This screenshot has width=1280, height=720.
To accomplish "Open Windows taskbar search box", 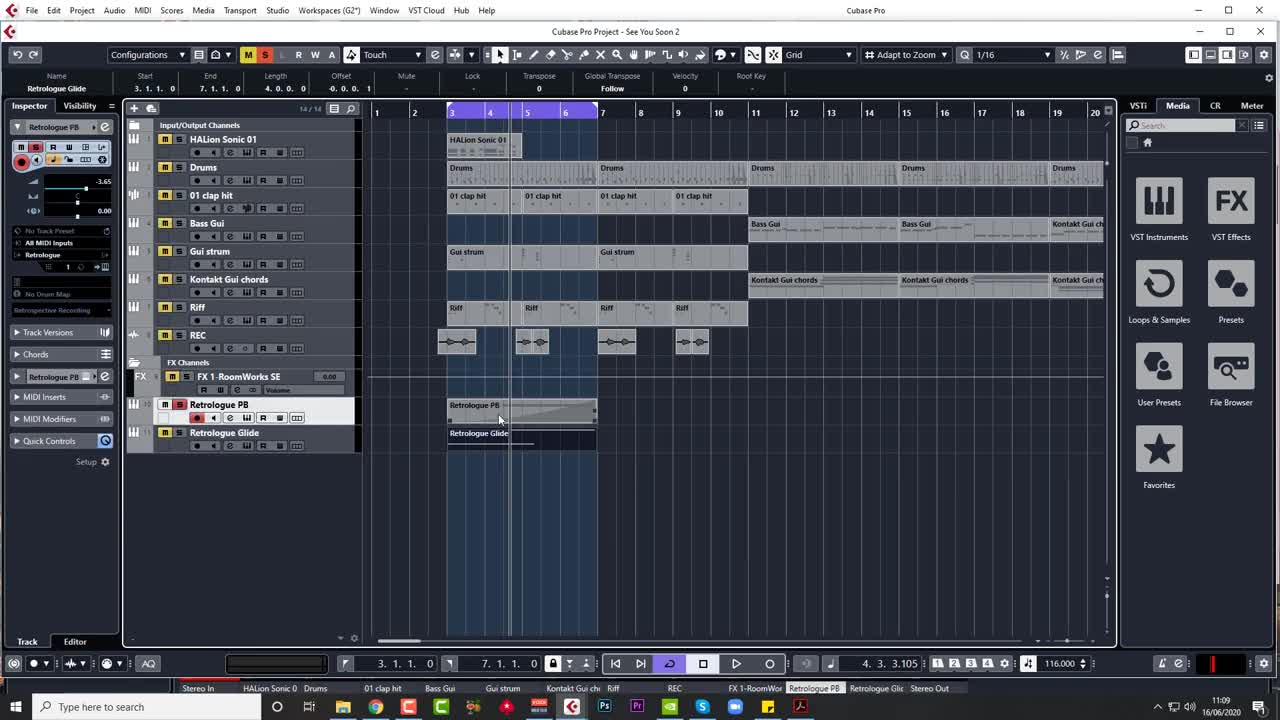I will [x=147, y=707].
